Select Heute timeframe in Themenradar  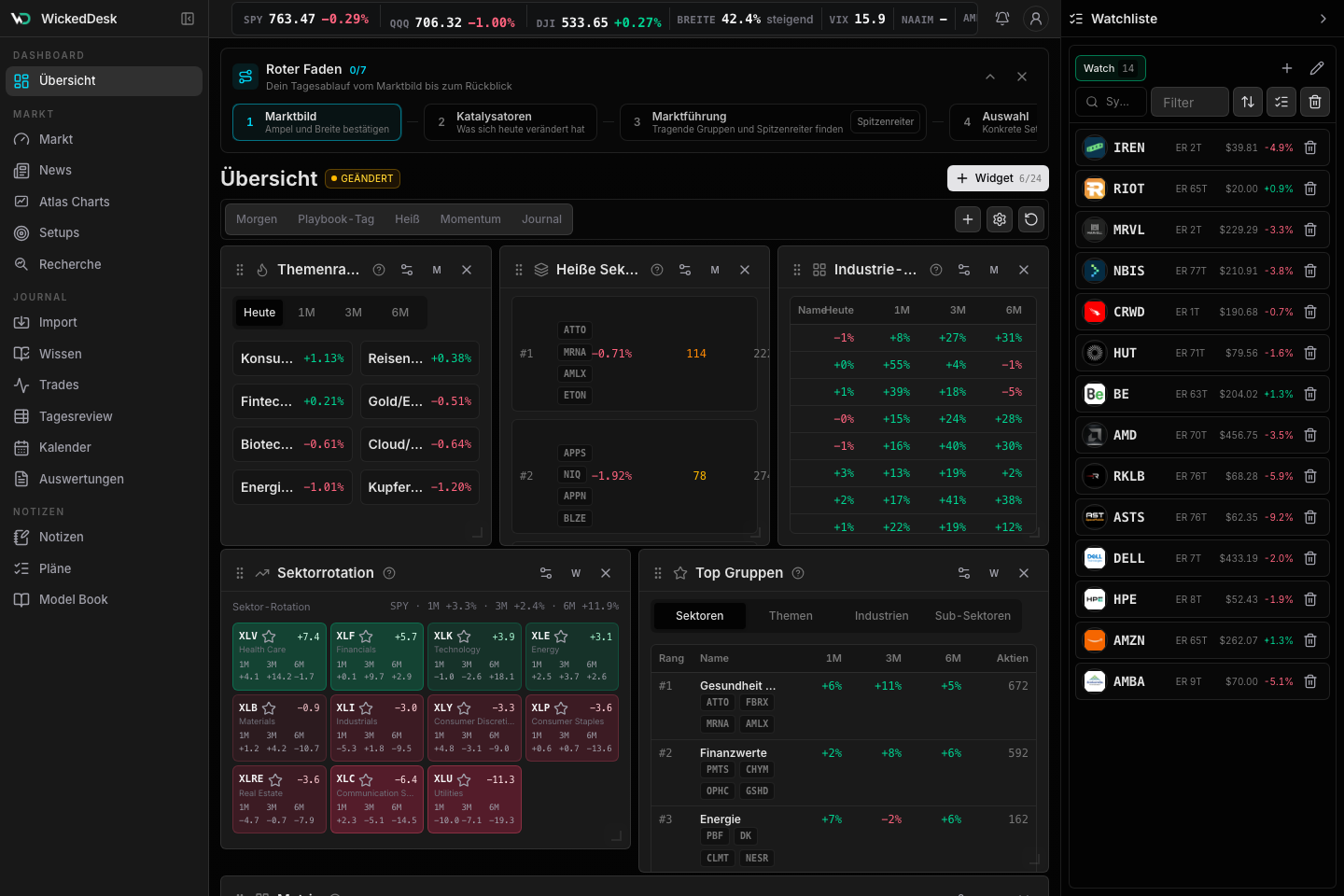tap(259, 313)
